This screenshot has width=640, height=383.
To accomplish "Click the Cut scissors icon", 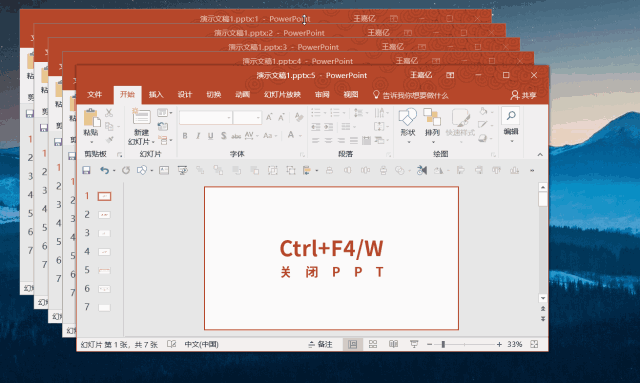I will pyautogui.click(x=109, y=113).
